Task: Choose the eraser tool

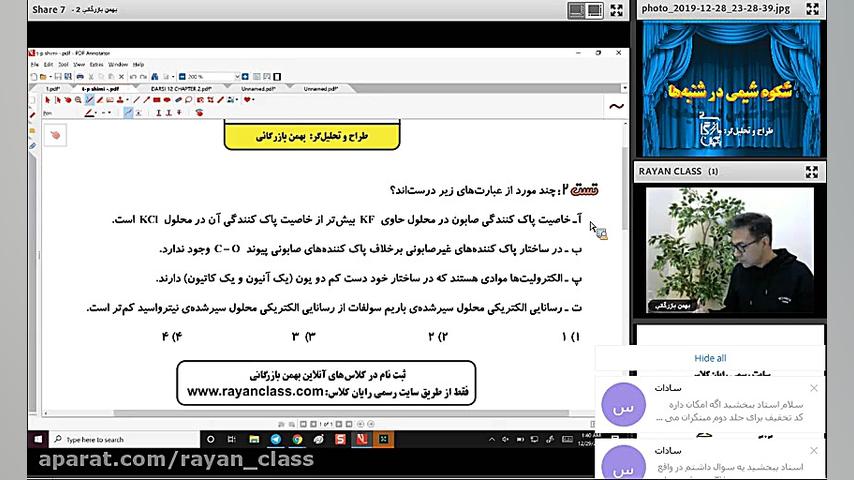Action: pyautogui.click(x=178, y=100)
